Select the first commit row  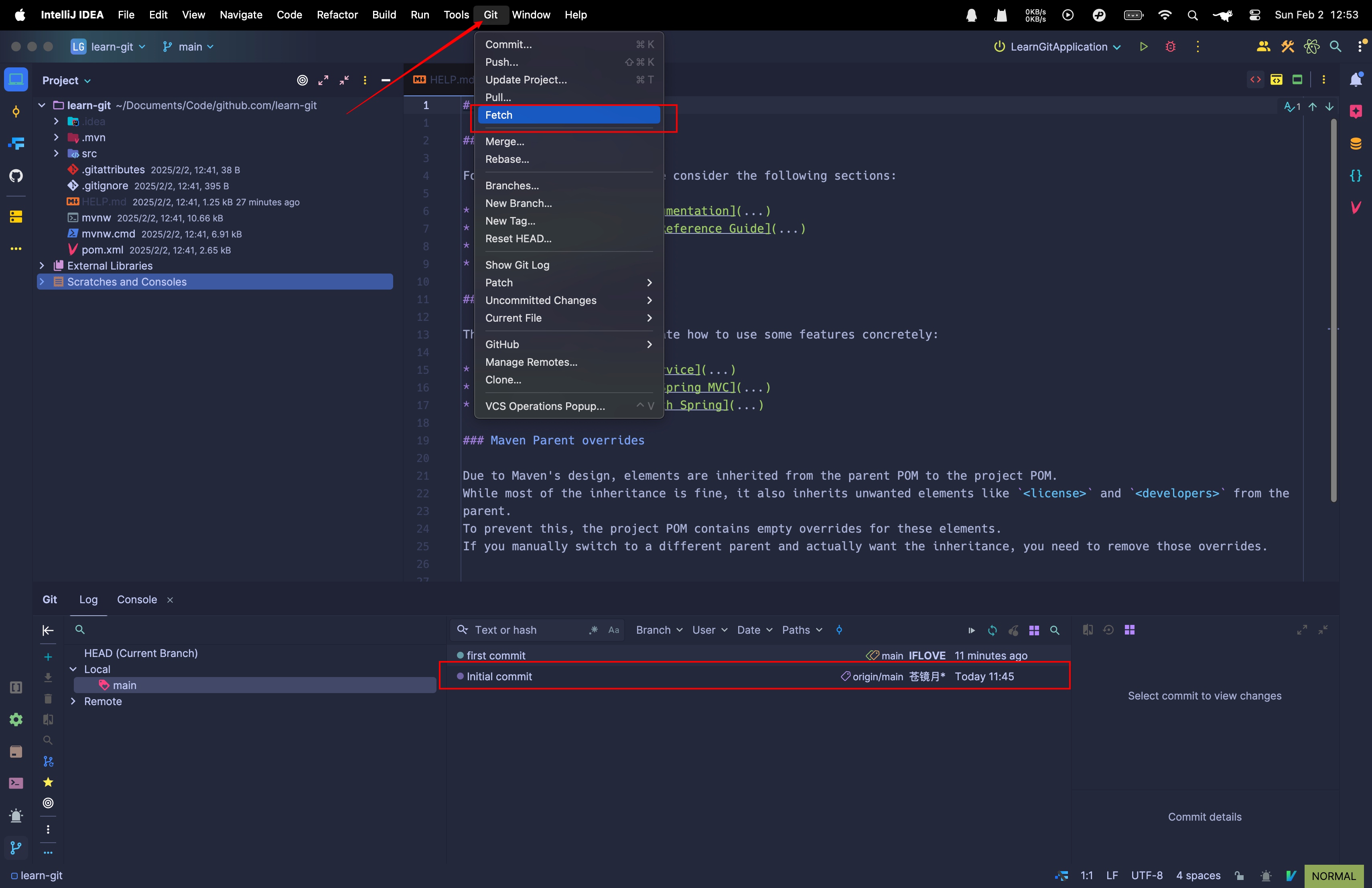(759, 655)
